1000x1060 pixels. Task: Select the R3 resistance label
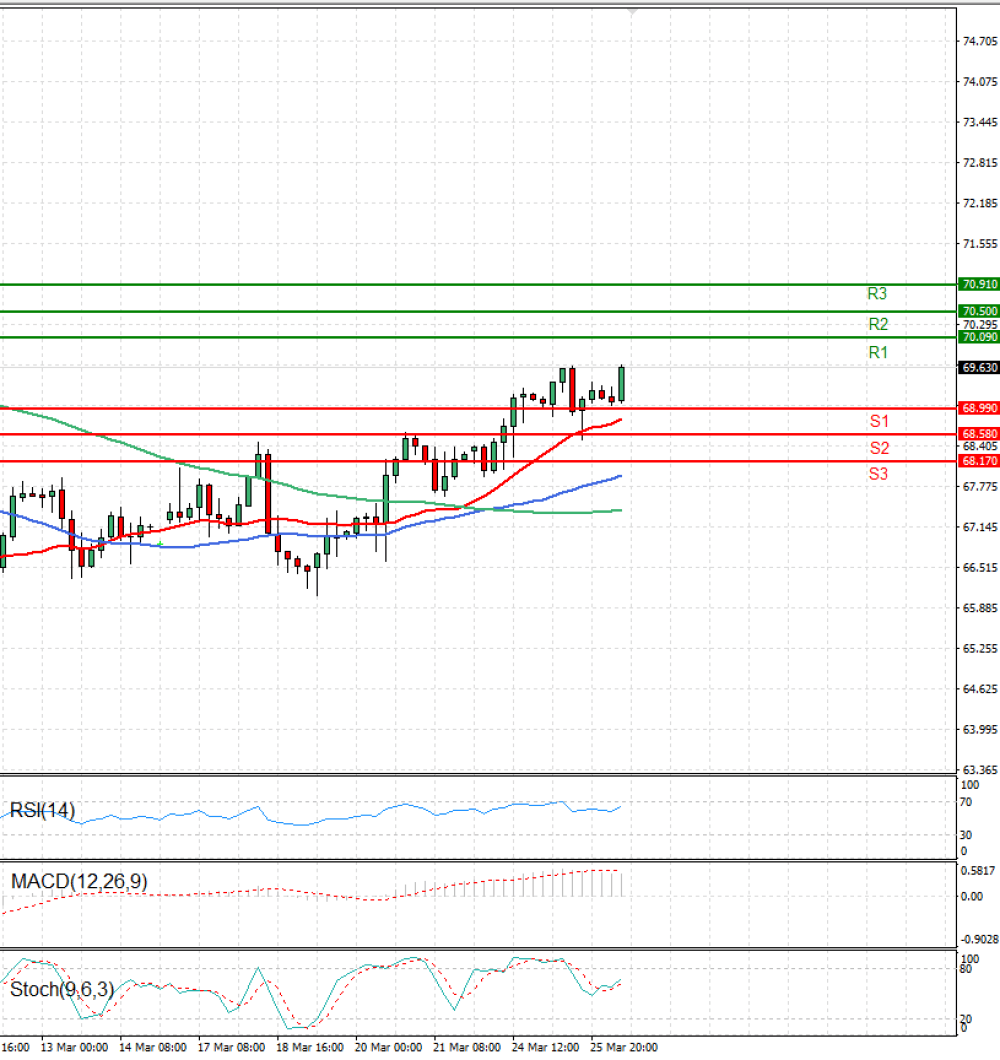tap(877, 293)
